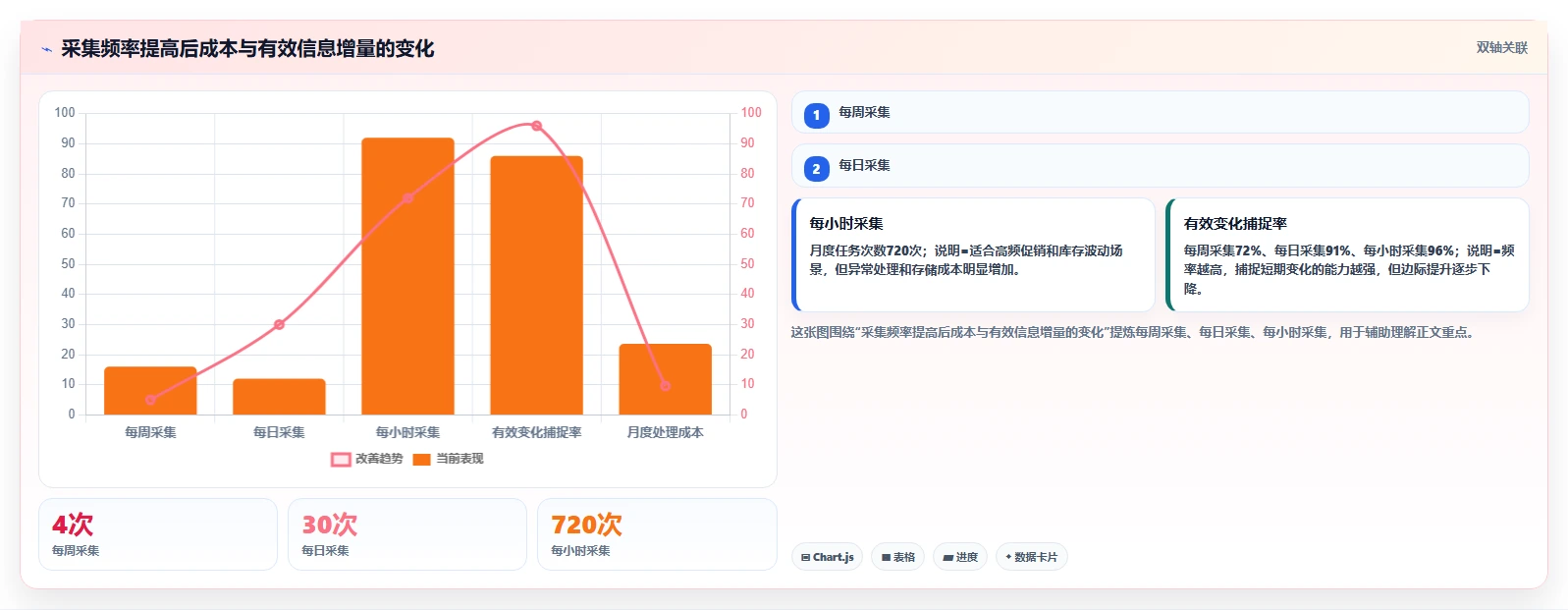
Task: Click the chart title 采集频率提高后成本与有效信息增量的变化
Action: (247, 48)
